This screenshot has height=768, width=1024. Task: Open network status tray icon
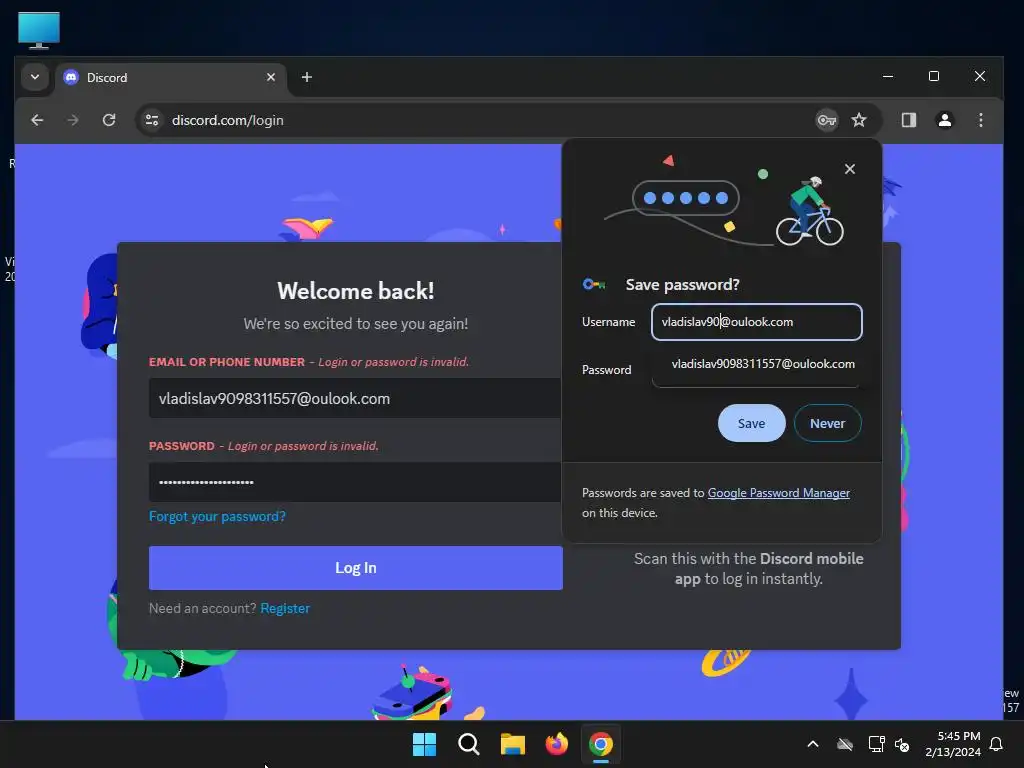pos(876,744)
